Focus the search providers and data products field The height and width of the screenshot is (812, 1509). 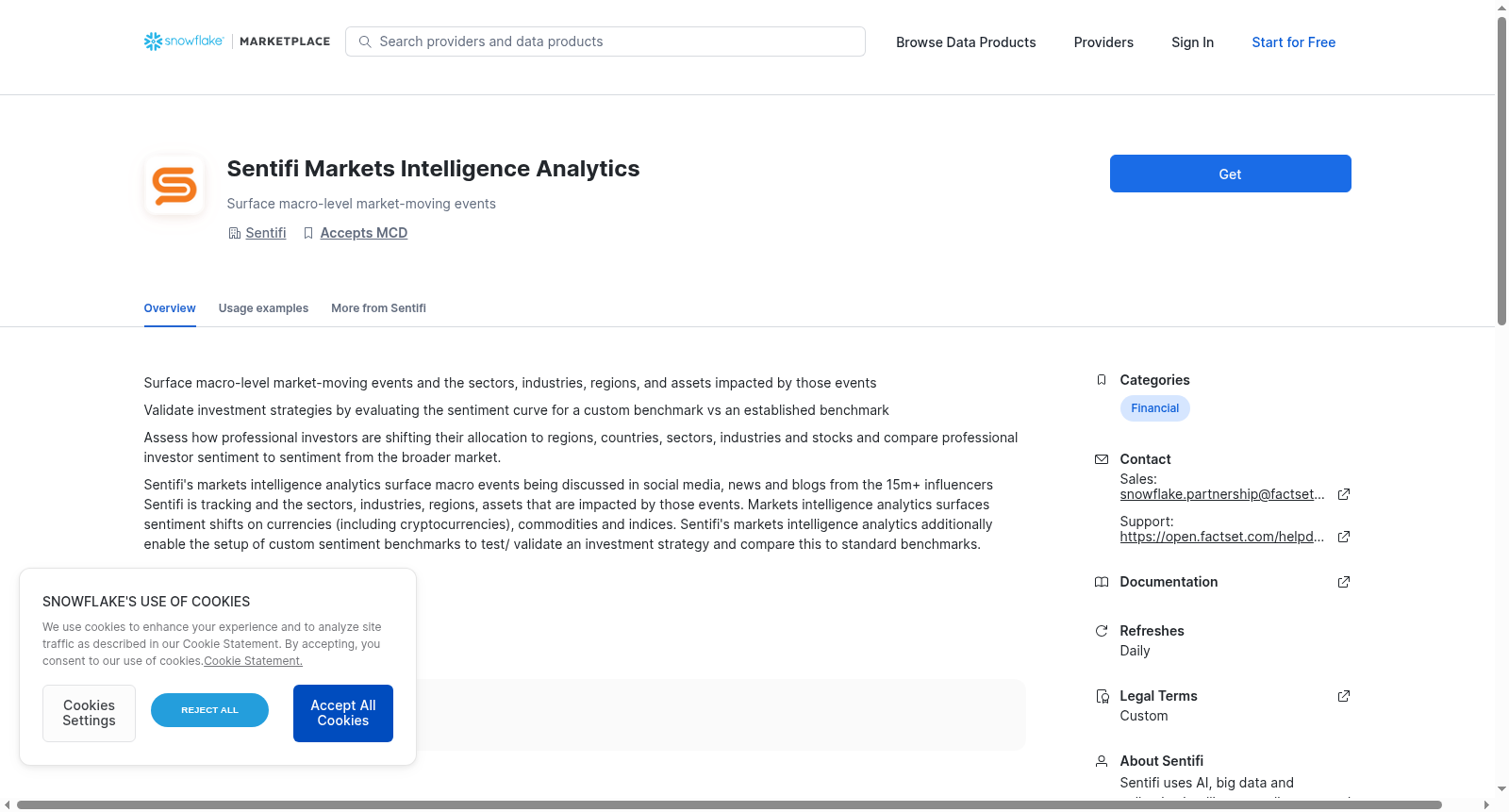pos(605,41)
